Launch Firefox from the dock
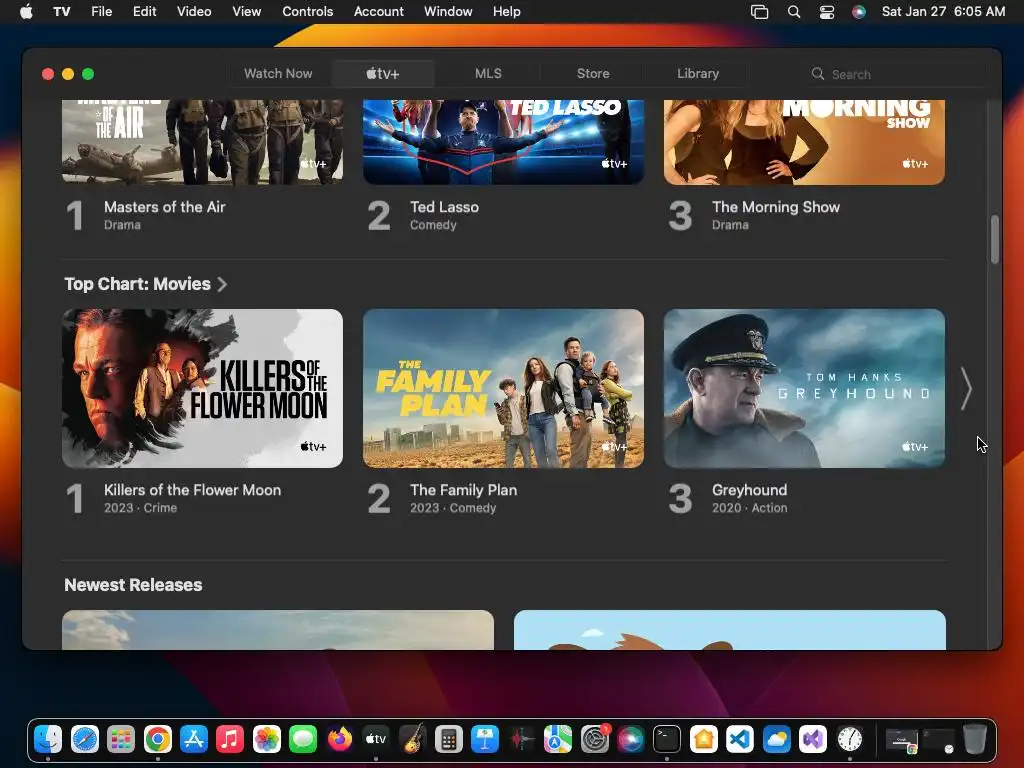The image size is (1024, 768). point(340,739)
